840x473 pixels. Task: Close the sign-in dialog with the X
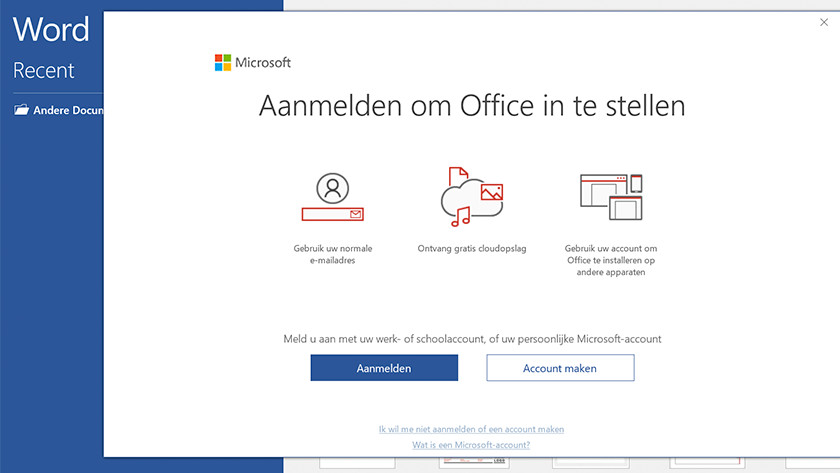click(x=824, y=22)
